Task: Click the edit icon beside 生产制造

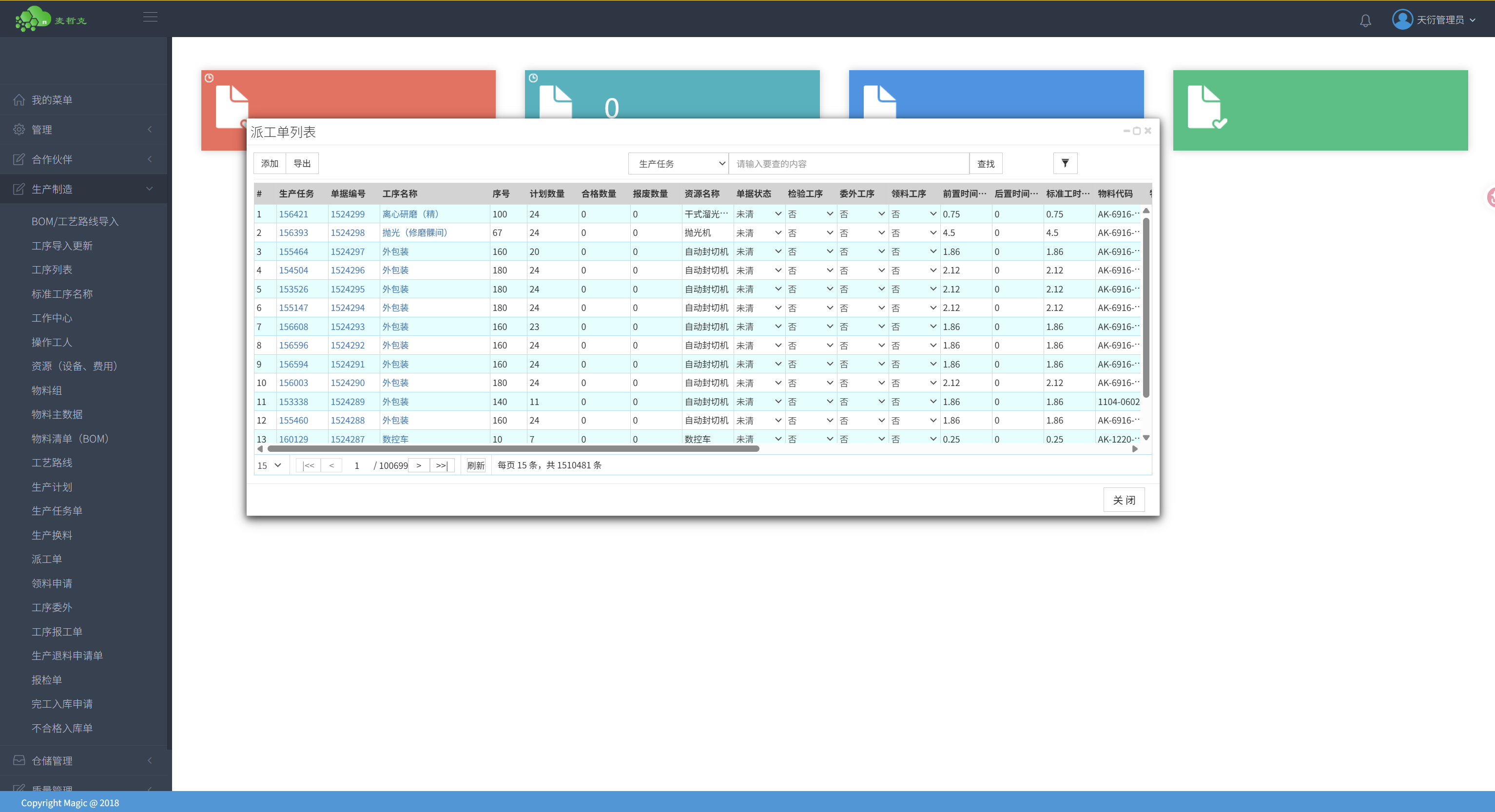Action: click(19, 189)
